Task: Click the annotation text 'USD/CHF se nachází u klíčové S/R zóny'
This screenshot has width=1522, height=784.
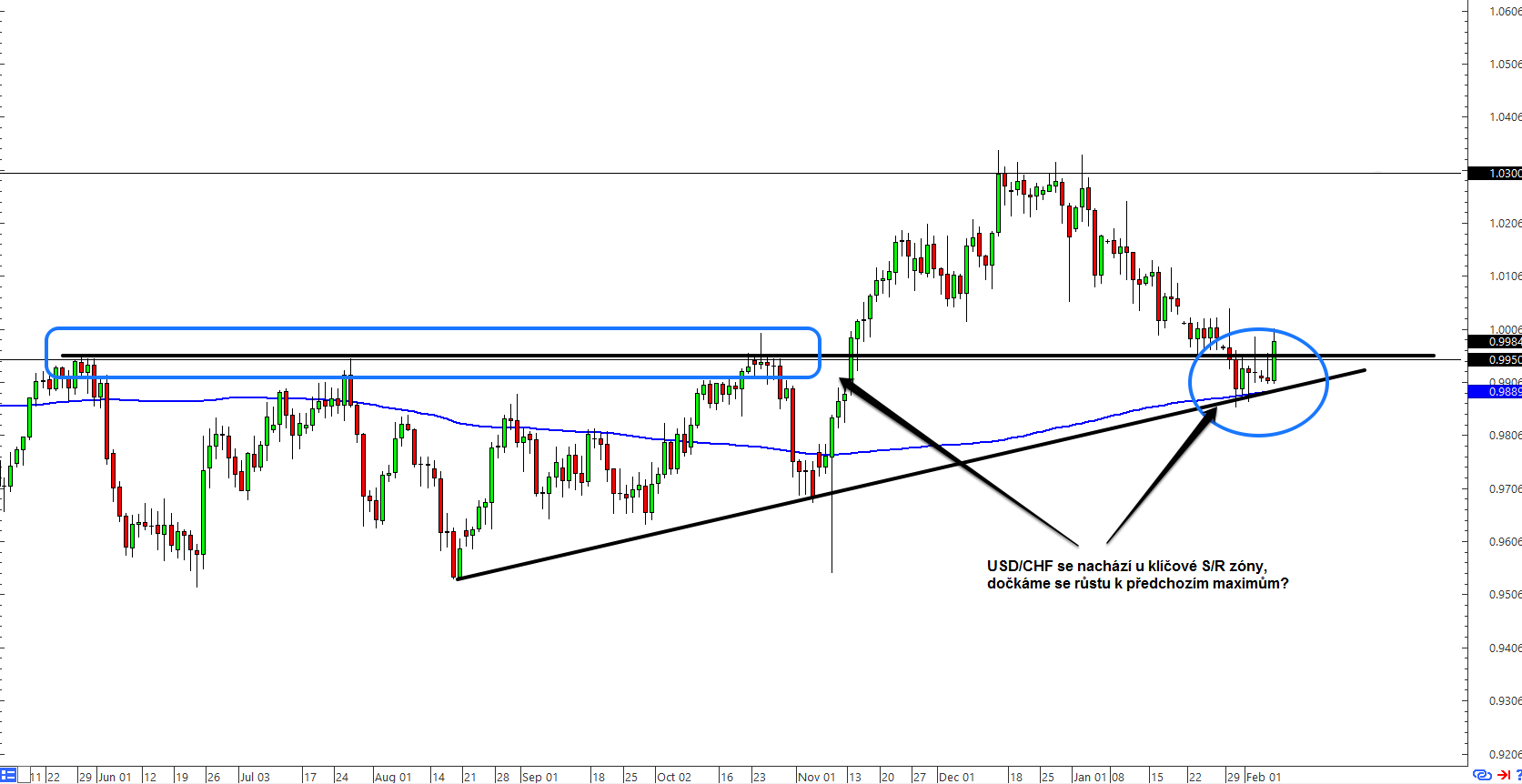Action: point(1126,567)
